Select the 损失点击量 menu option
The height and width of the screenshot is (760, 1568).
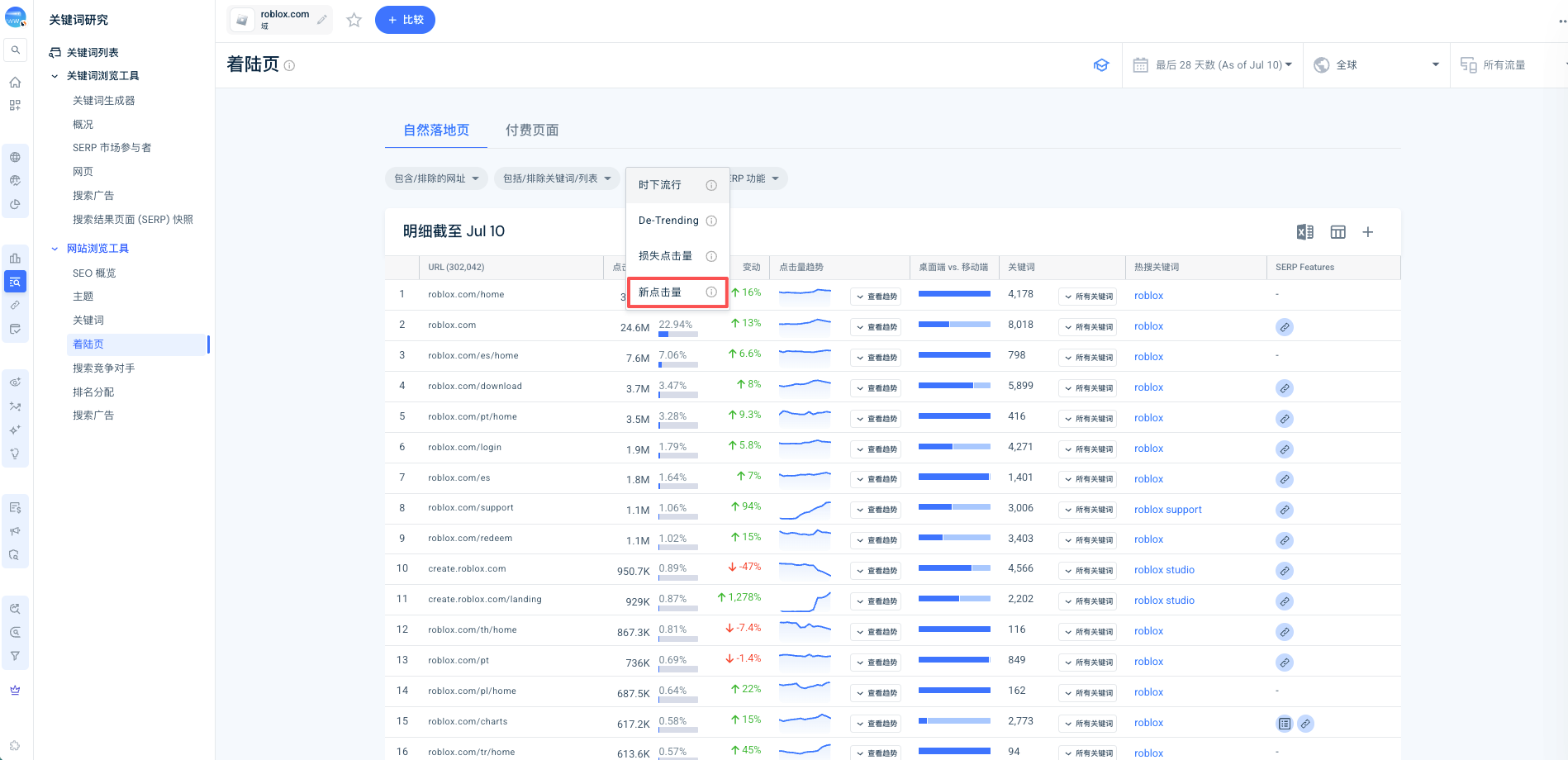[677, 256]
